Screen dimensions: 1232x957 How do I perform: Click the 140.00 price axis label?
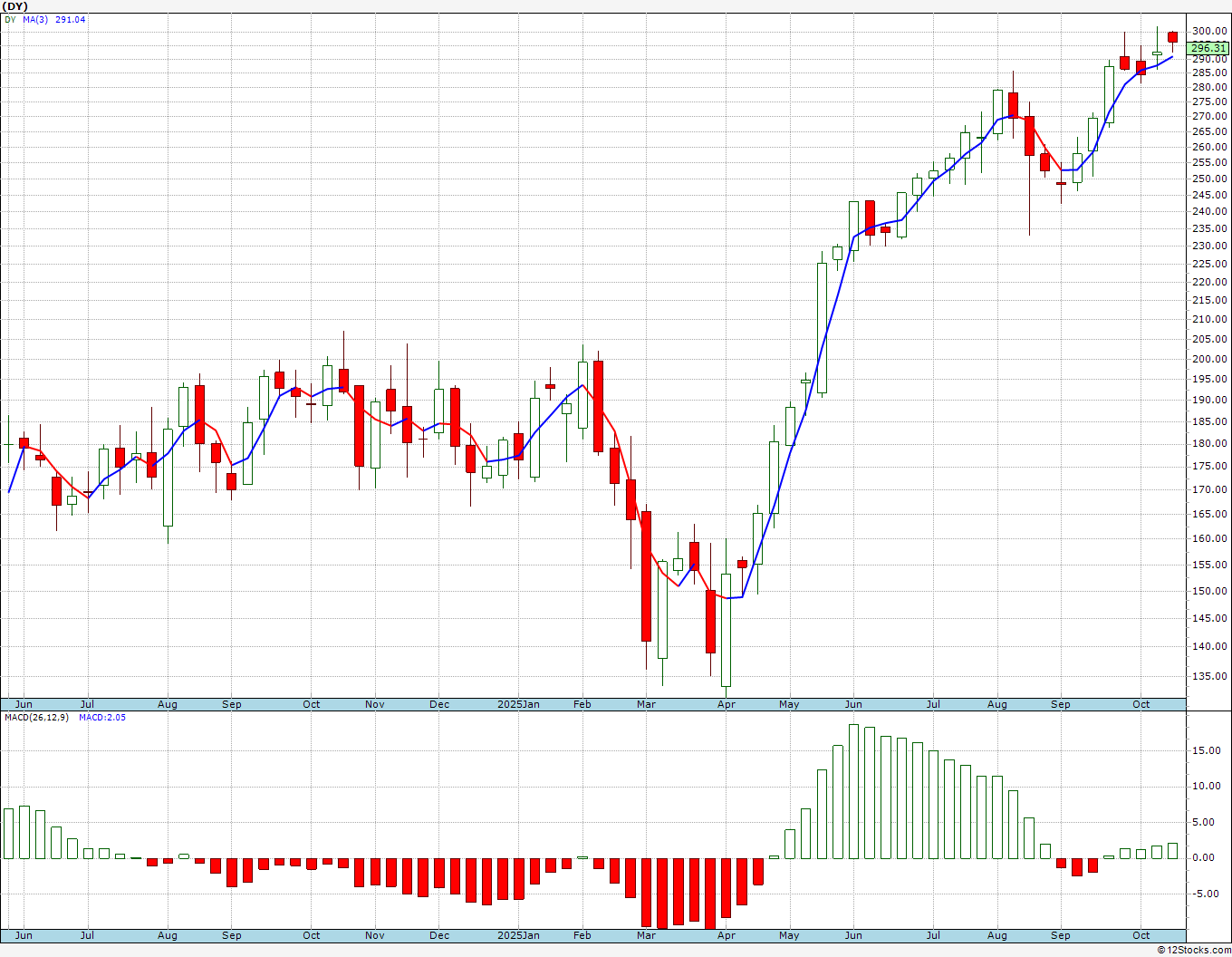coord(1209,646)
